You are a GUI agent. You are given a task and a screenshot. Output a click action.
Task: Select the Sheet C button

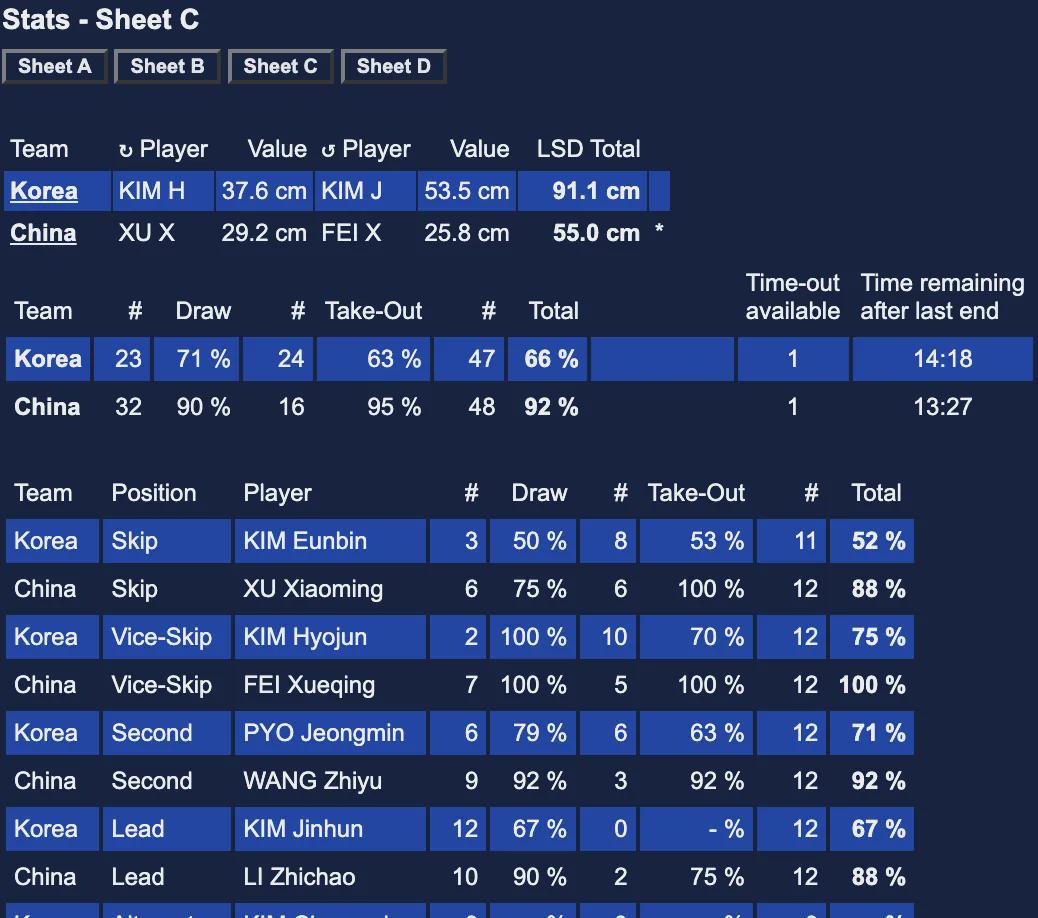(280, 66)
